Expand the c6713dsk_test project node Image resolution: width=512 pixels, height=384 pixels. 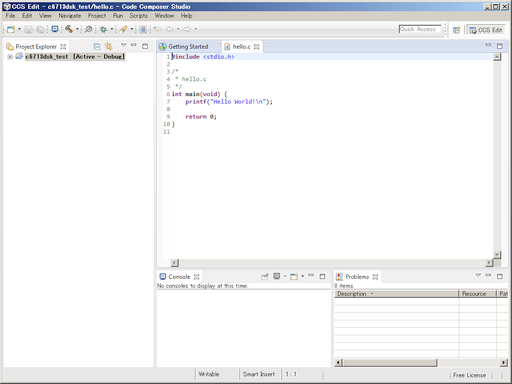coord(10,57)
